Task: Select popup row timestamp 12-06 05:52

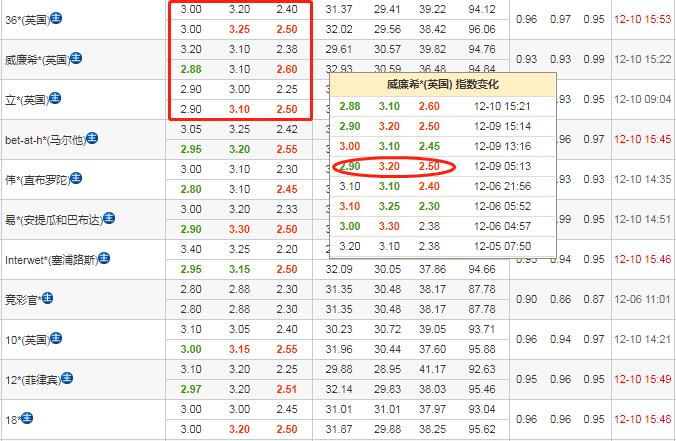Action: click(x=502, y=206)
